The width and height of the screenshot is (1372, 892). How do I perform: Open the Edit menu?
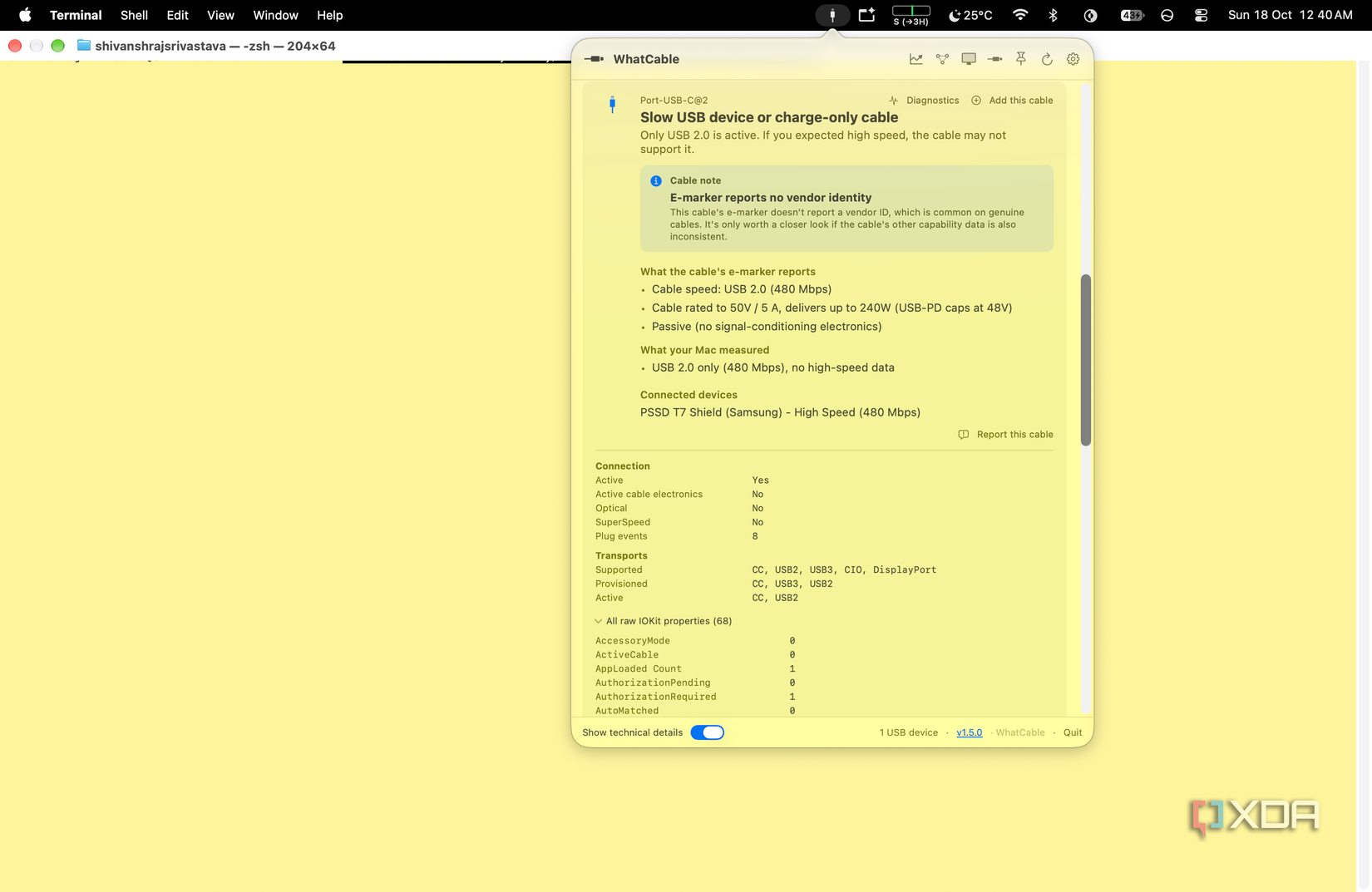(177, 15)
